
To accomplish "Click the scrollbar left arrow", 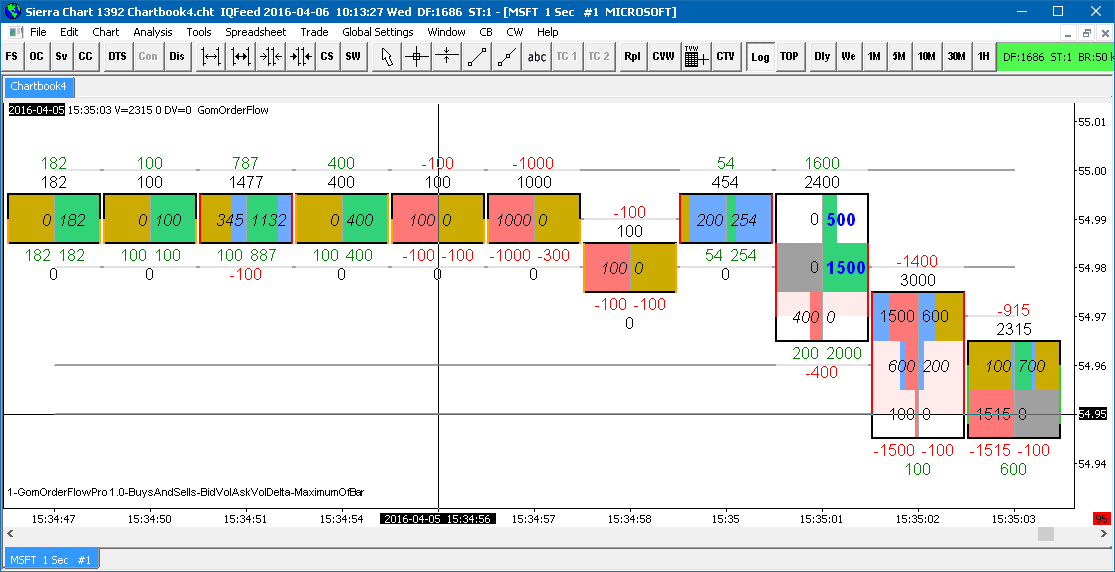I will (11, 534).
